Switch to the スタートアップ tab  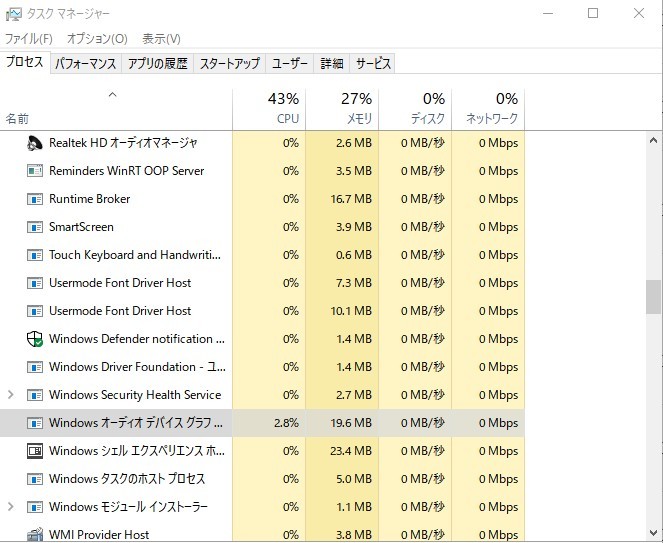230,63
